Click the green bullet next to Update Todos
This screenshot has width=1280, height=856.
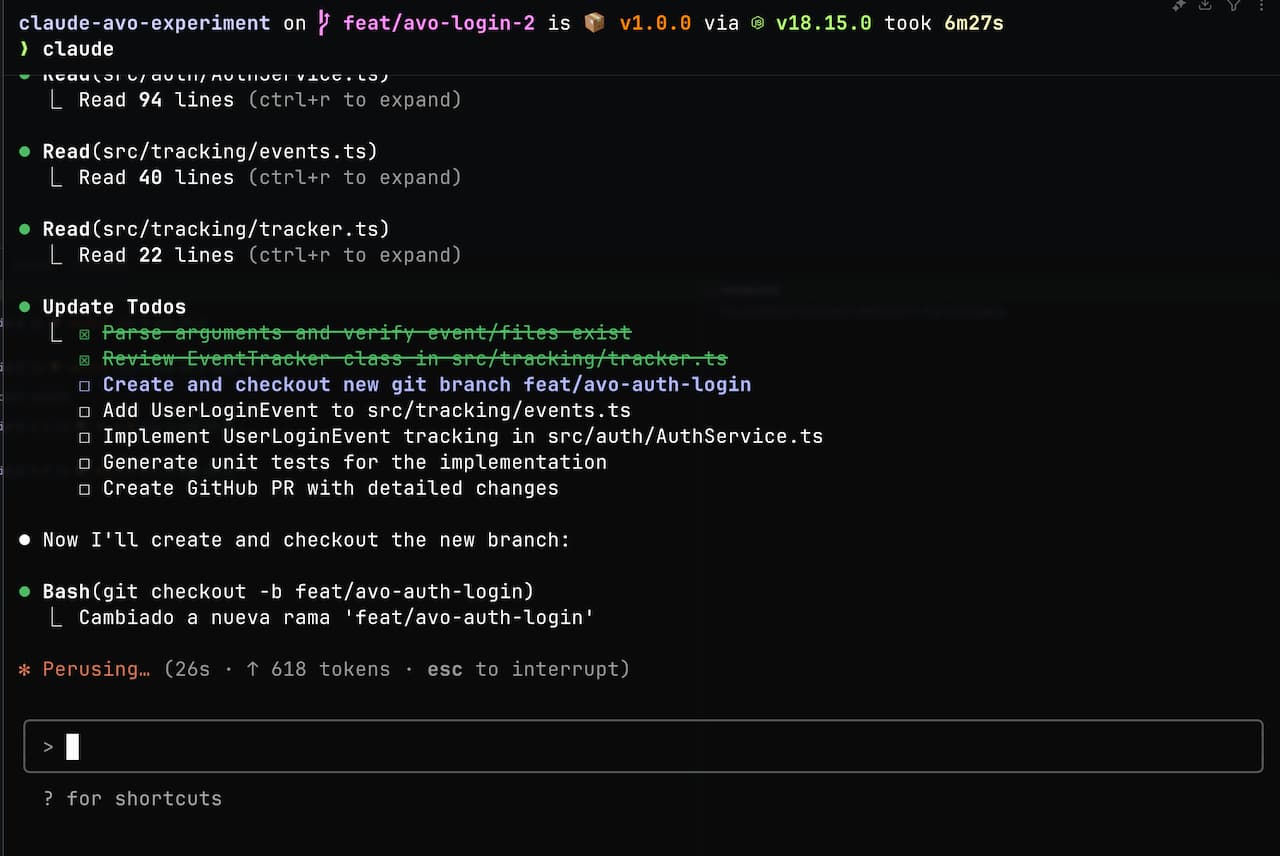(x=25, y=307)
